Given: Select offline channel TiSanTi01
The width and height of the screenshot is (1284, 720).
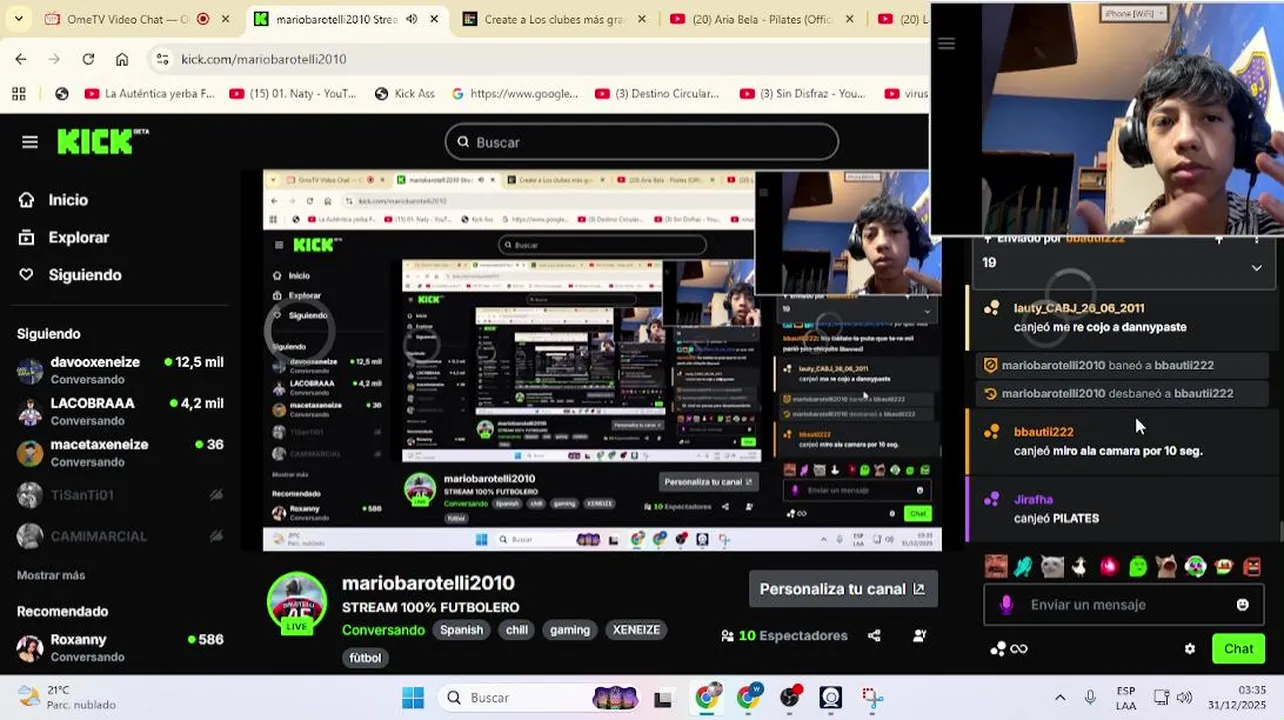Looking at the screenshot, I should [120, 495].
